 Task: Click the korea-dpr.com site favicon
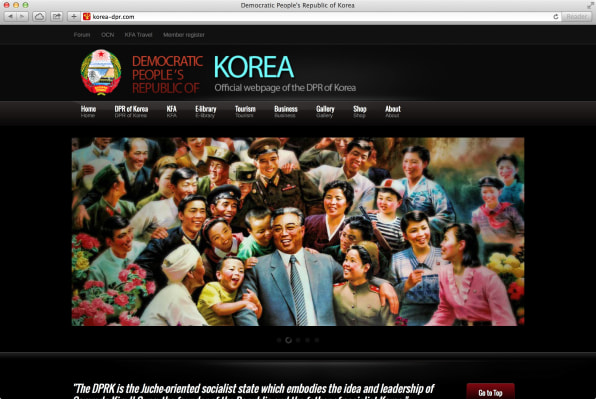[87, 16]
